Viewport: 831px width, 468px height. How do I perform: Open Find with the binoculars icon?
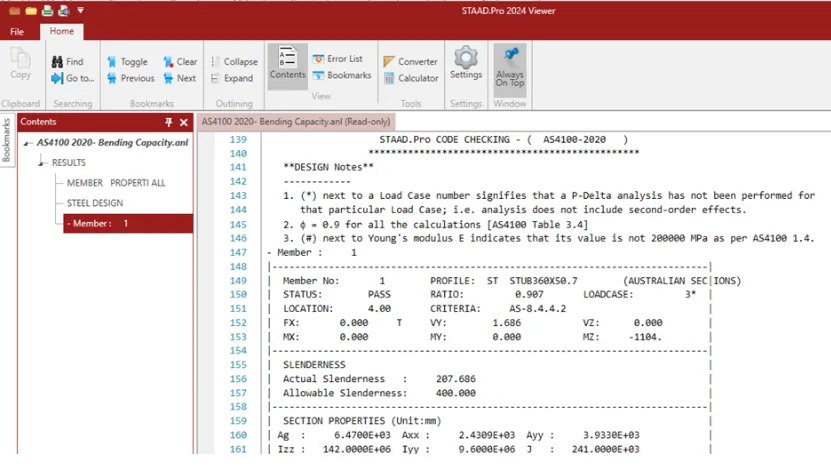(x=68, y=62)
